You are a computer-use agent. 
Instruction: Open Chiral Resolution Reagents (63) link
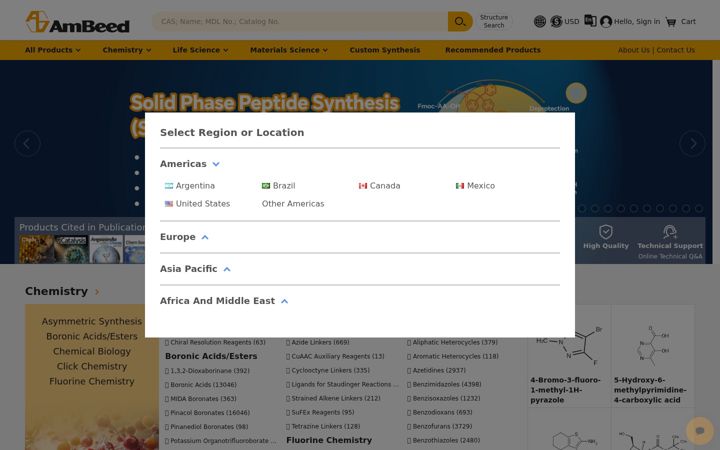pos(215,343)
